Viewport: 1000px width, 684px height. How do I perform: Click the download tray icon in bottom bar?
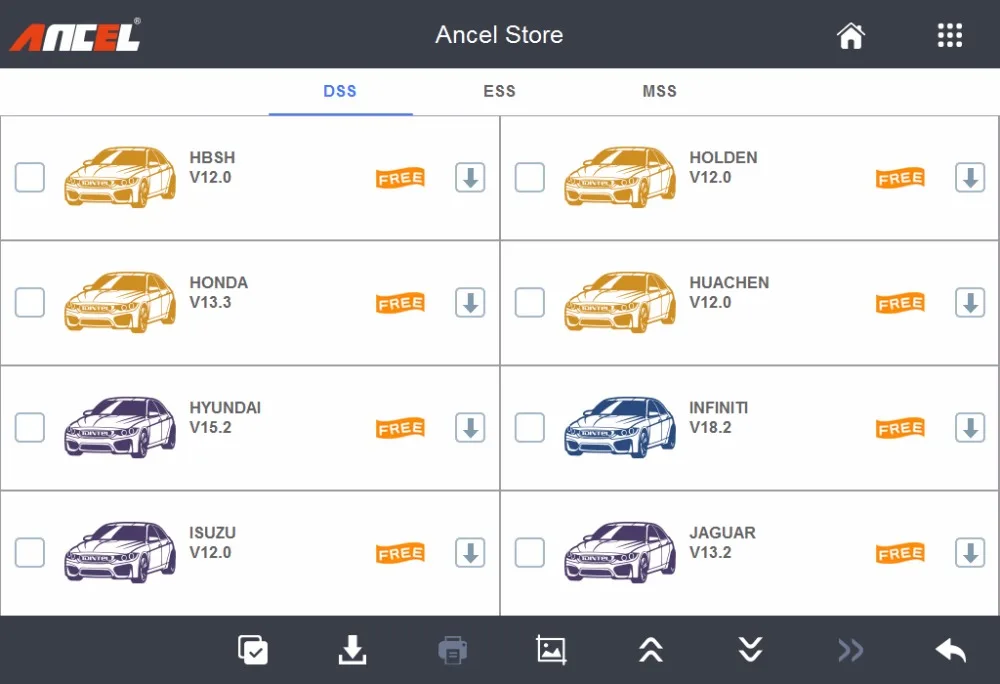(x=352, y=650)
